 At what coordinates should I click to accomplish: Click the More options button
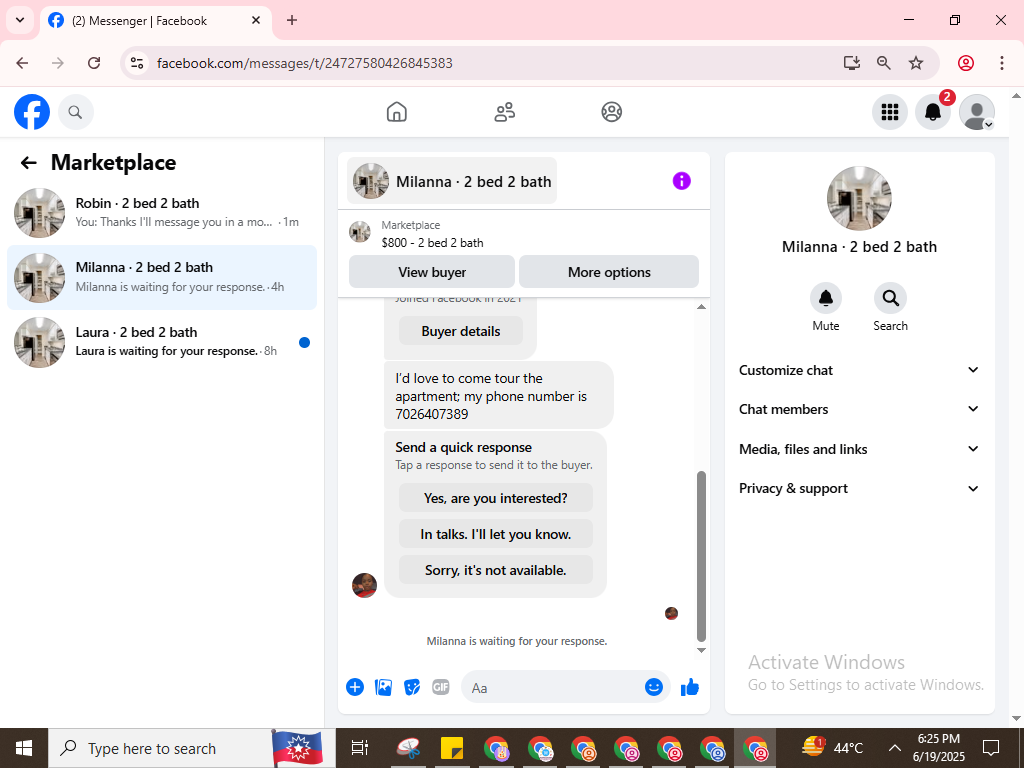pyautogui.click(x=609, y=272)
